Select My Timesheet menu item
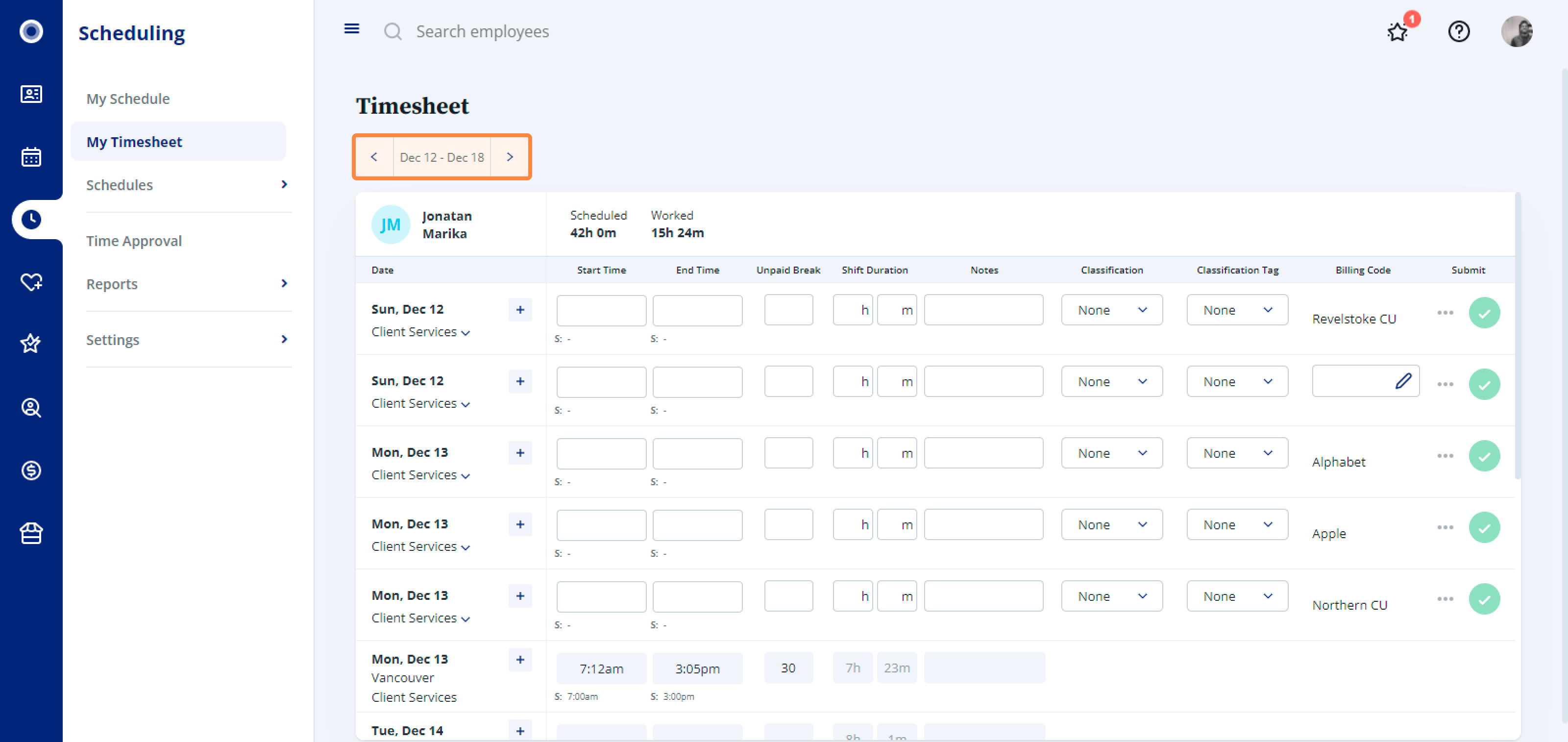Screen dimensions: 1568x742 [x=178, y=141]
